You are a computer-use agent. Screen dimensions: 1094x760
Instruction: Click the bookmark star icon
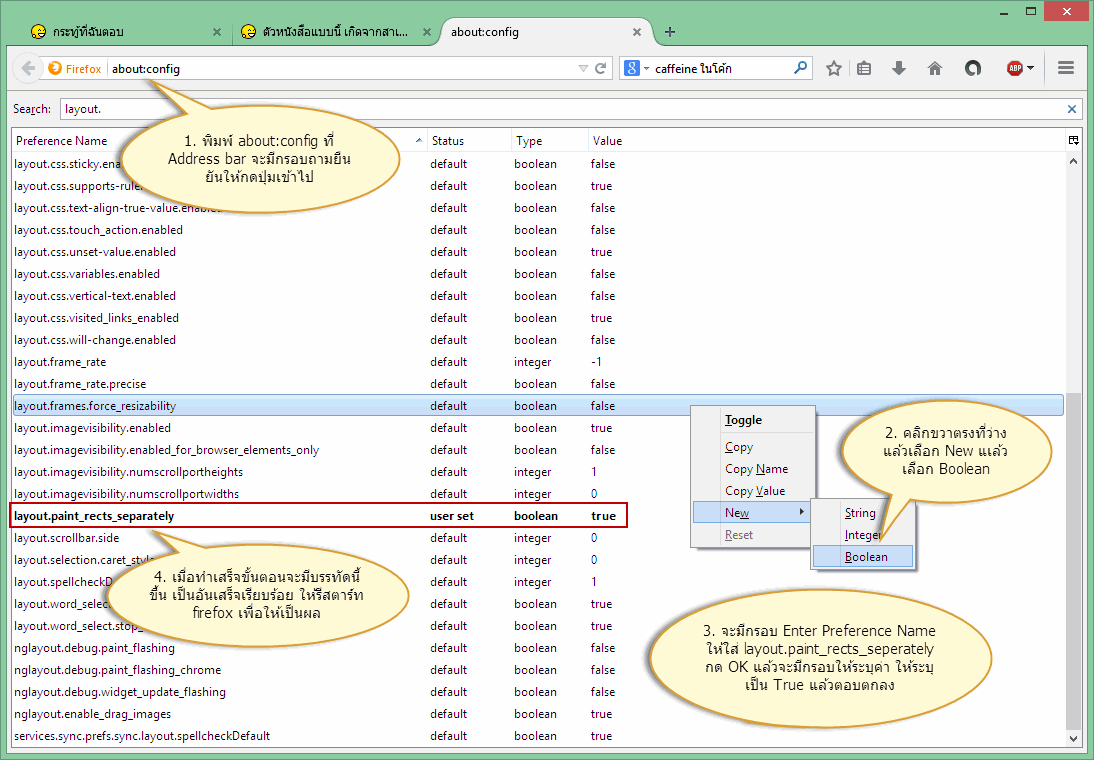[834, 69]
